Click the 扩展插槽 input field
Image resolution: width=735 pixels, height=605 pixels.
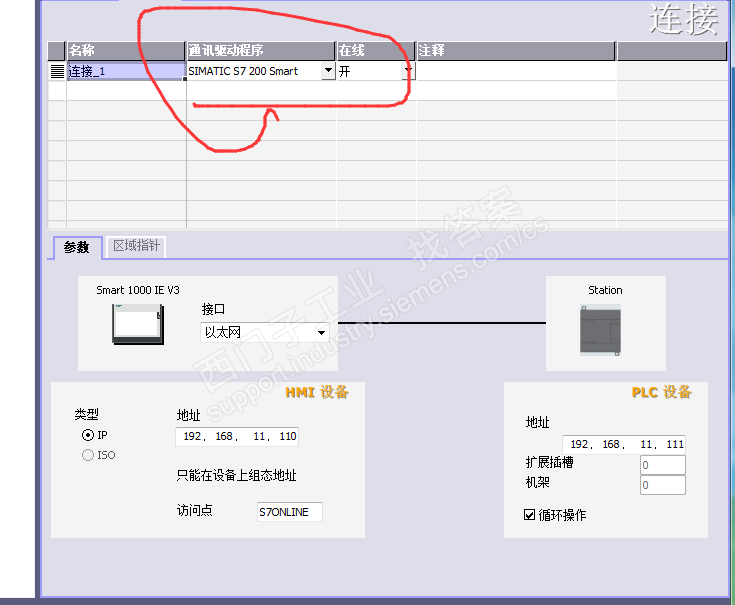pos(663,465)
